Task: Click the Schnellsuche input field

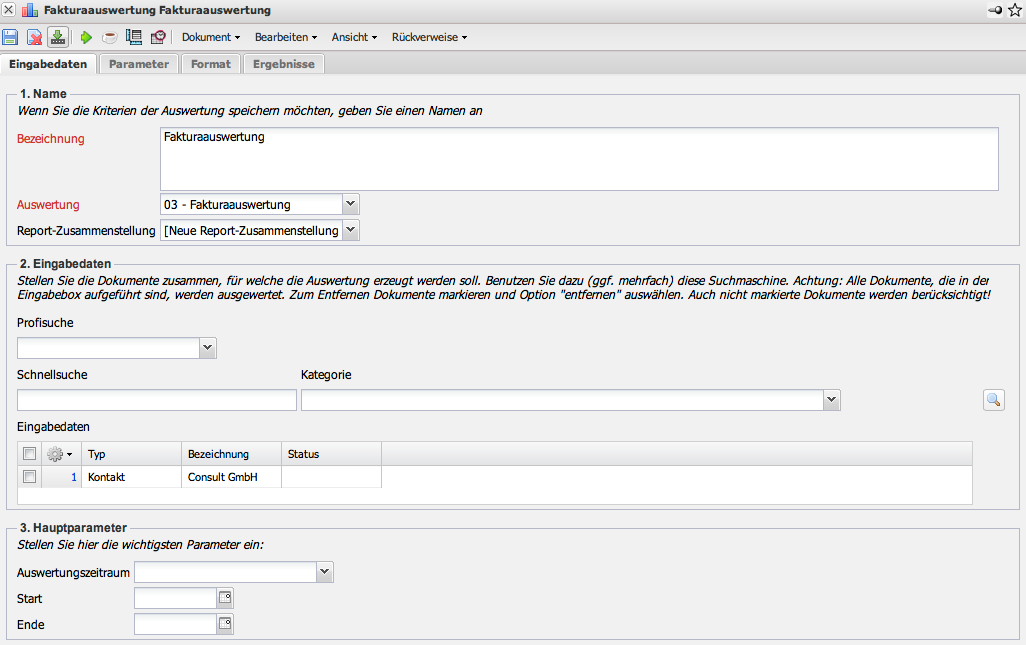Action: [x=156, y=400]
